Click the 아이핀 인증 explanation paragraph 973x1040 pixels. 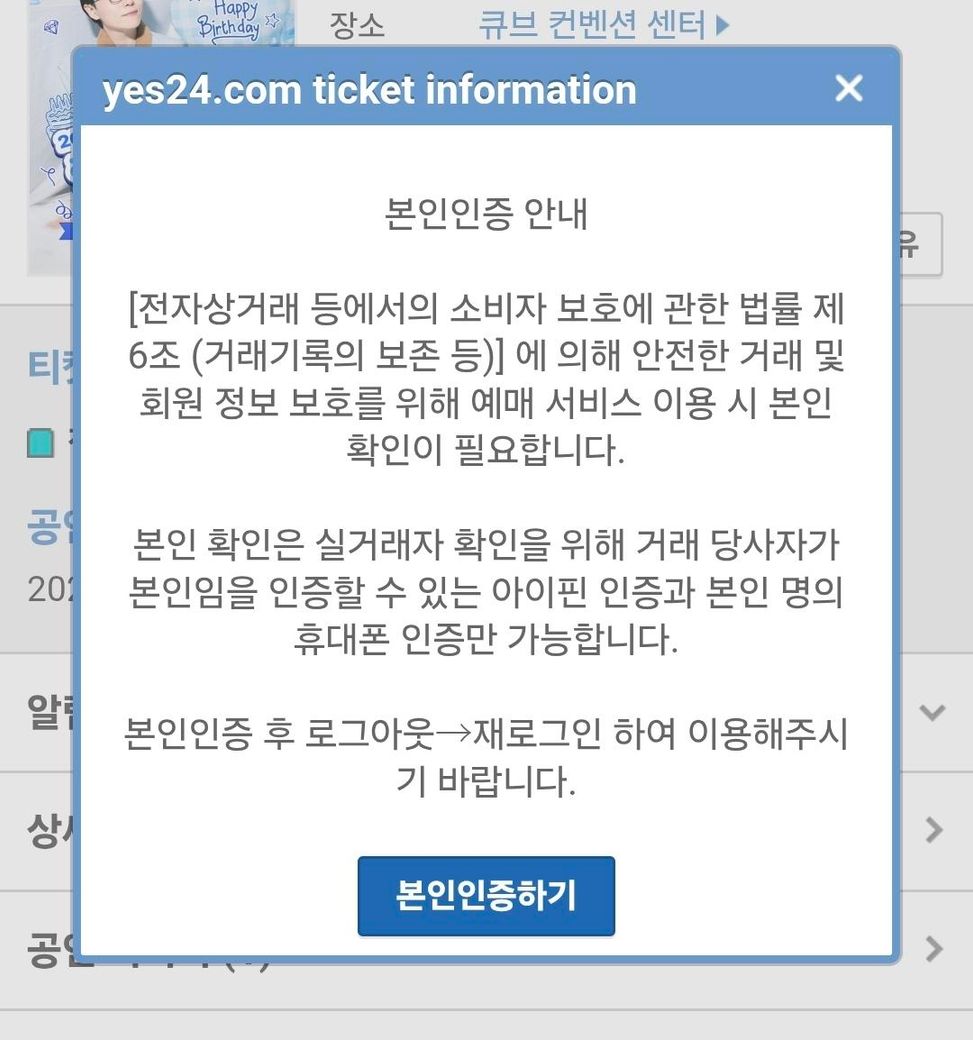(486, 592)
